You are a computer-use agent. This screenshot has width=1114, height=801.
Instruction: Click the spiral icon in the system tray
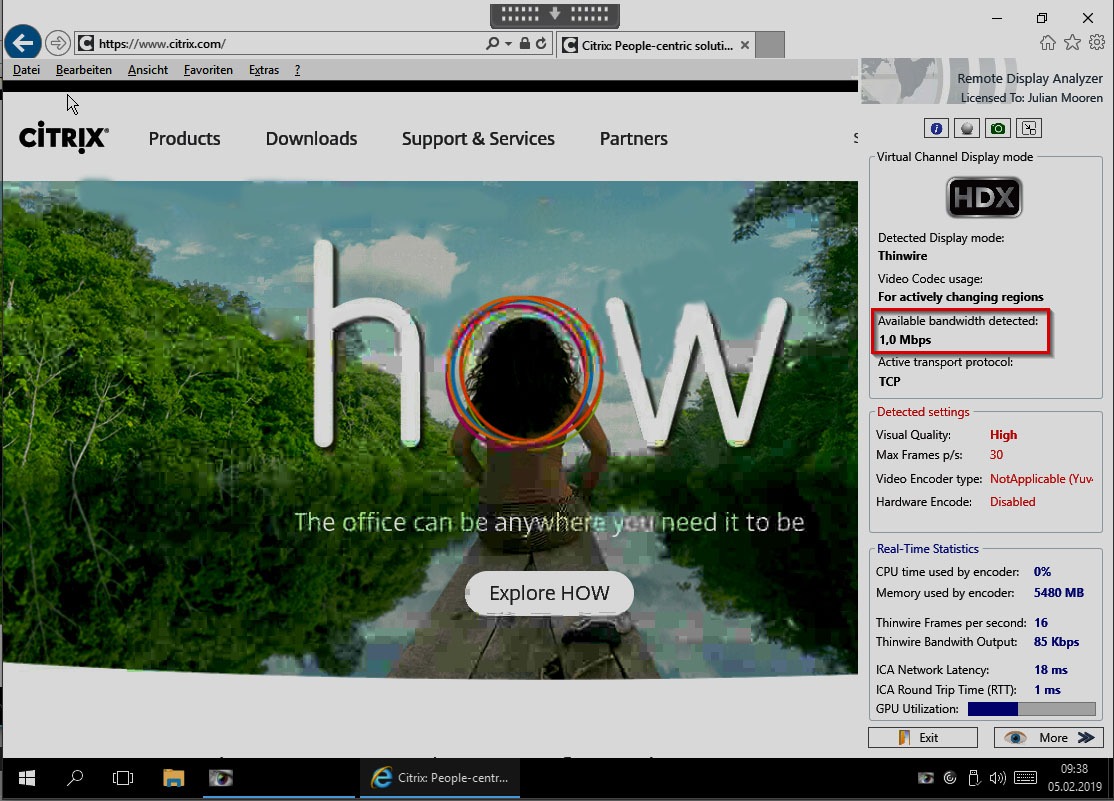coord(950,778)
